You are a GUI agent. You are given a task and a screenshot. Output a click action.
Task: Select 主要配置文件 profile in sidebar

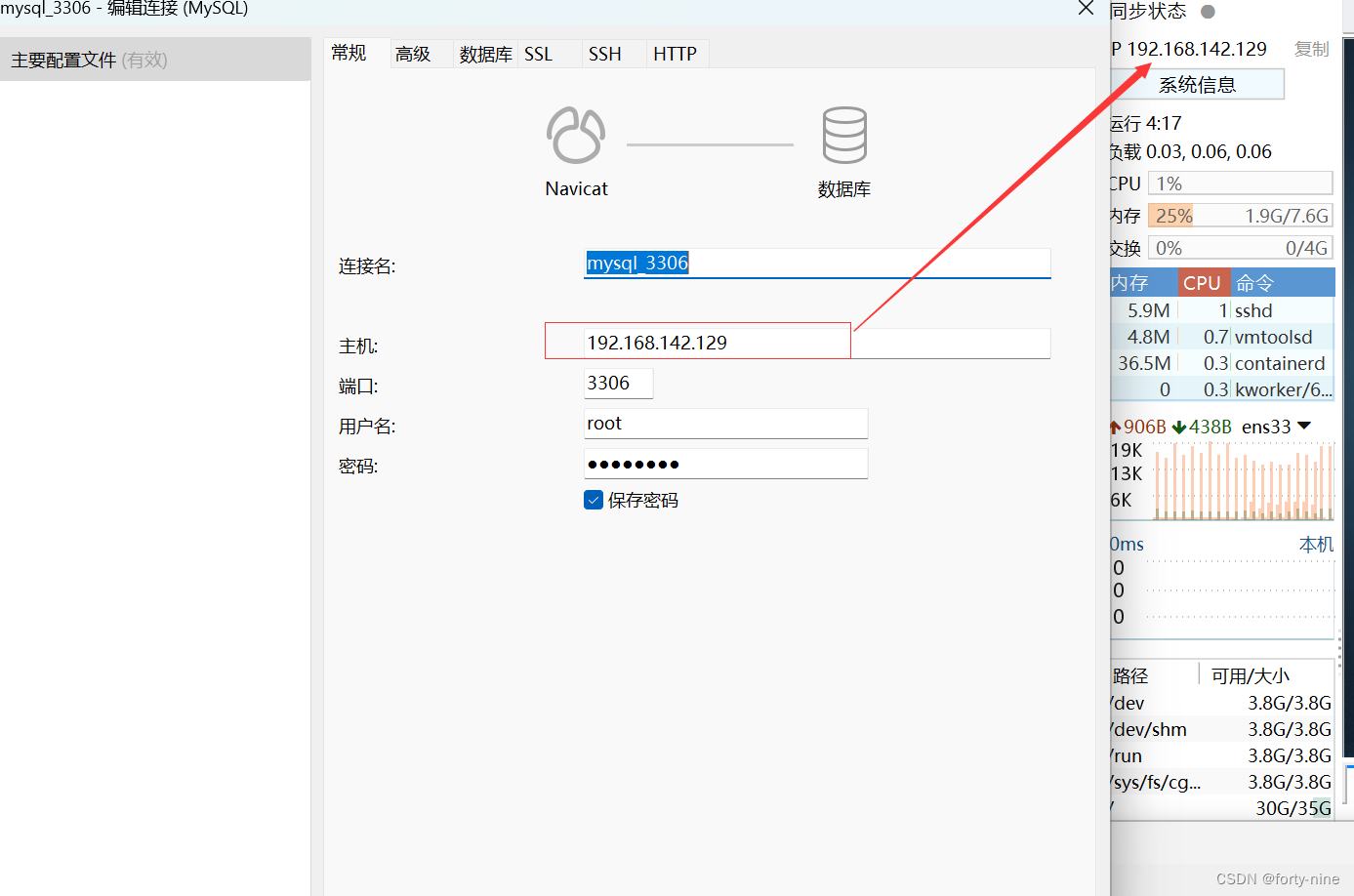(x=155, y=60)
